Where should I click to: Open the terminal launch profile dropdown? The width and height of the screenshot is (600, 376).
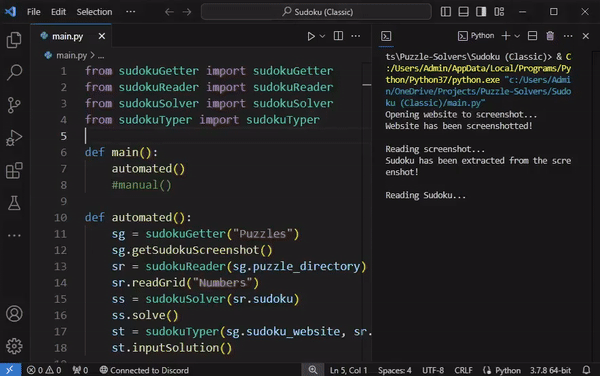pos(517,36)
